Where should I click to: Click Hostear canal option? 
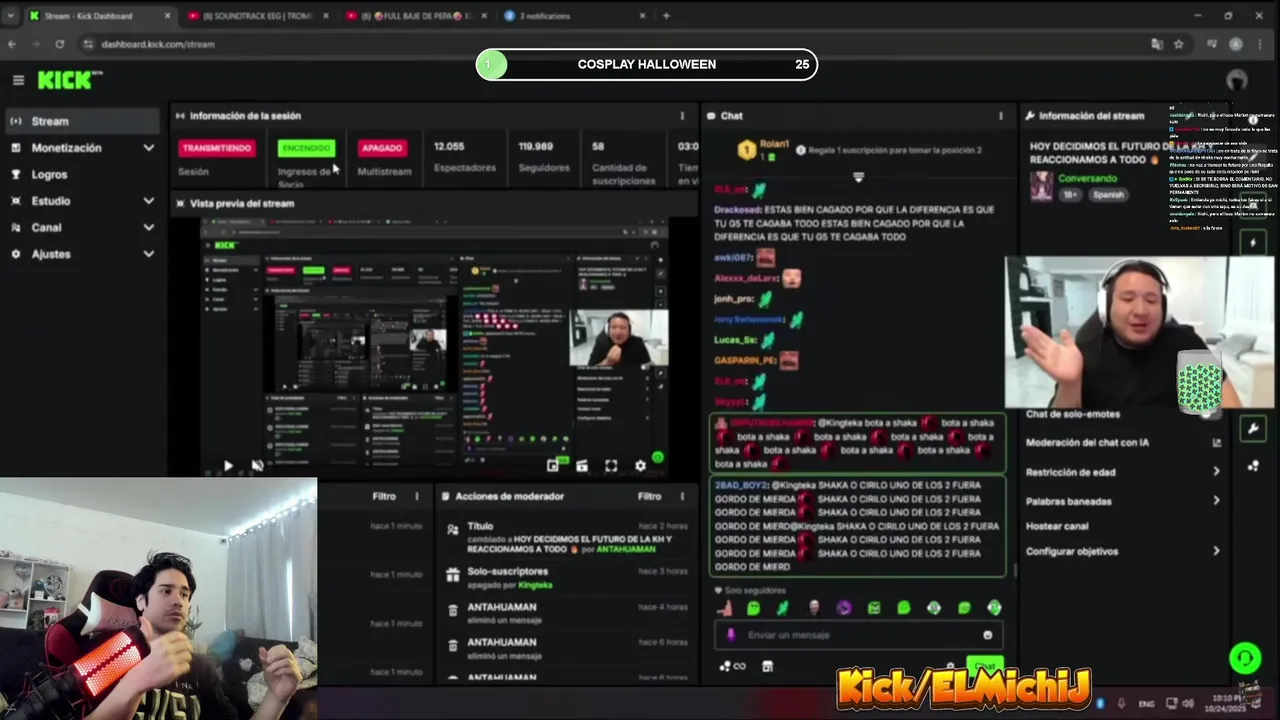1057,526
